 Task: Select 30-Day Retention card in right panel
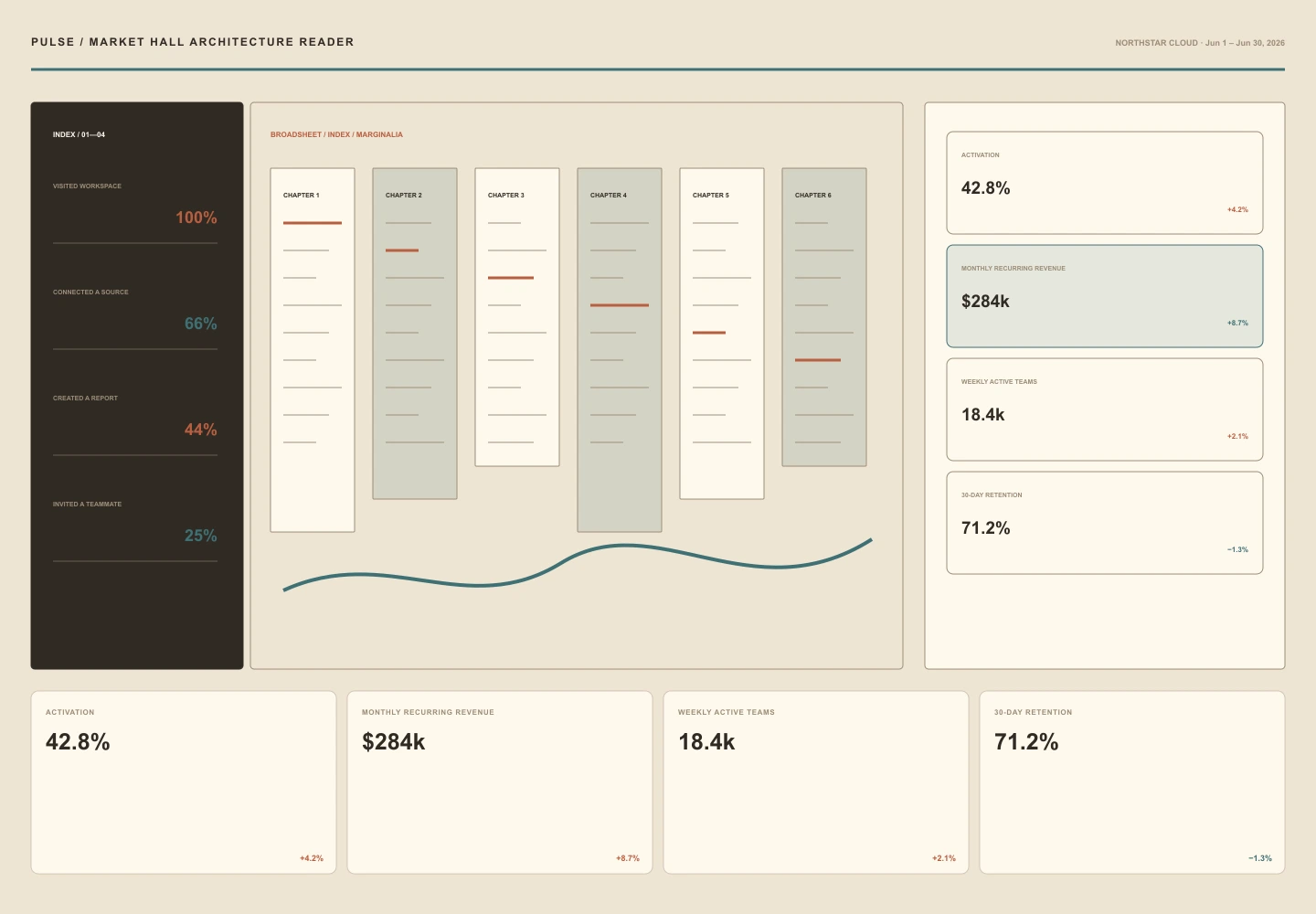click(1105, 523)
